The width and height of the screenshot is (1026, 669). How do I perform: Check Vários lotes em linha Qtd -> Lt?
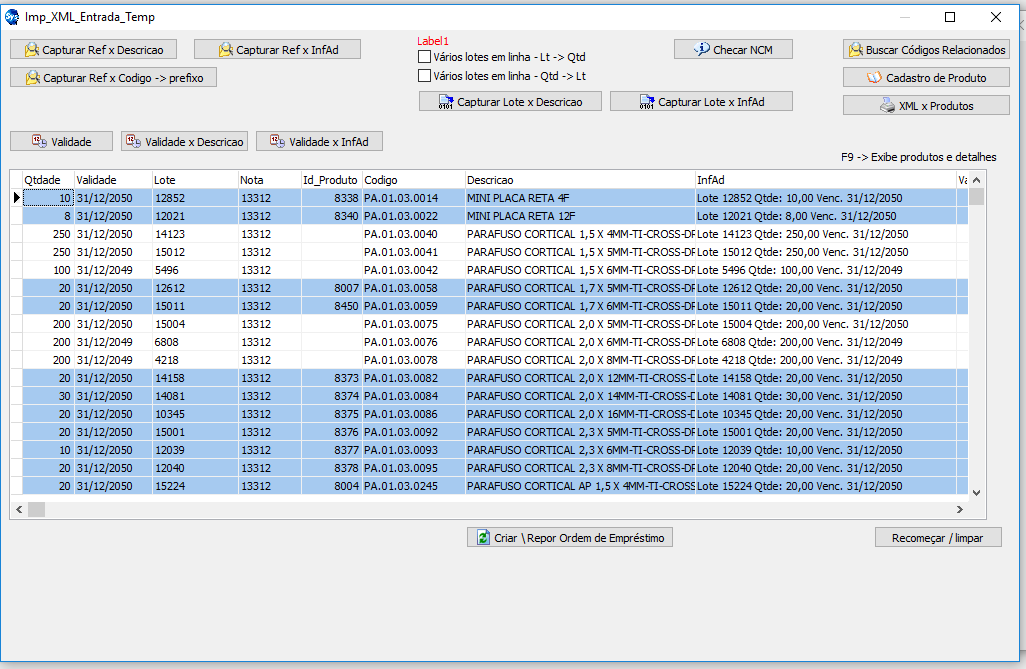[425, 76]
